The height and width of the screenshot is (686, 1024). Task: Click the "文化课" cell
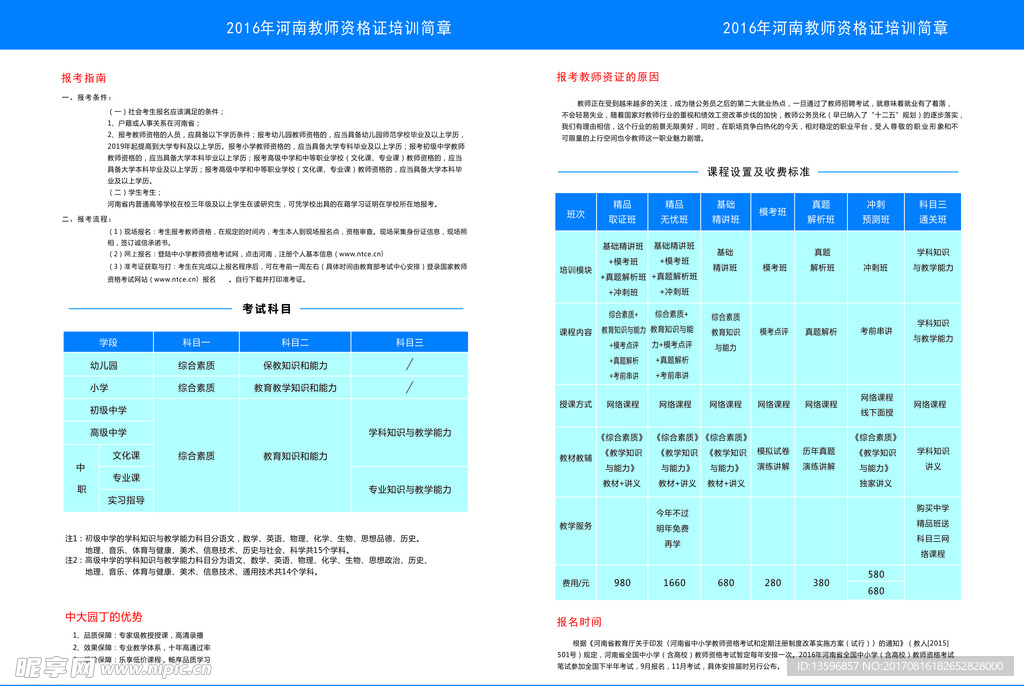126,455
